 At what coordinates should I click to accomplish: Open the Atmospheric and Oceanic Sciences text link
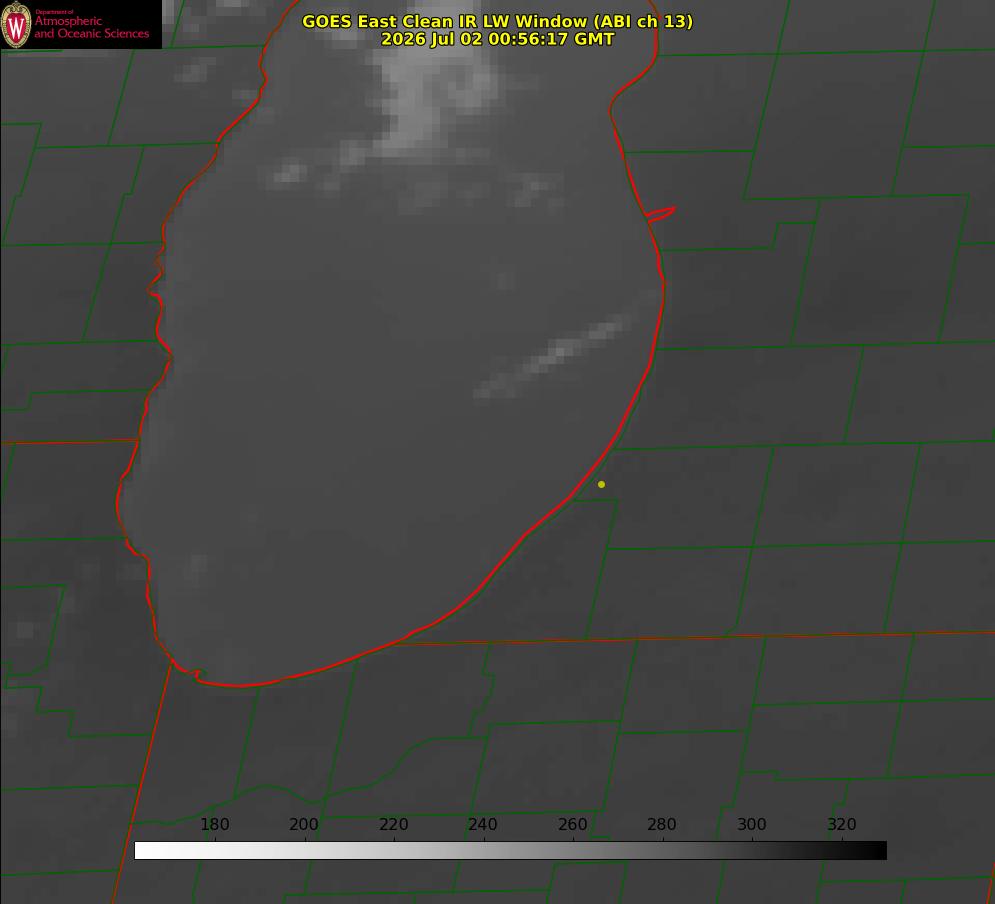tap(91, 27)
